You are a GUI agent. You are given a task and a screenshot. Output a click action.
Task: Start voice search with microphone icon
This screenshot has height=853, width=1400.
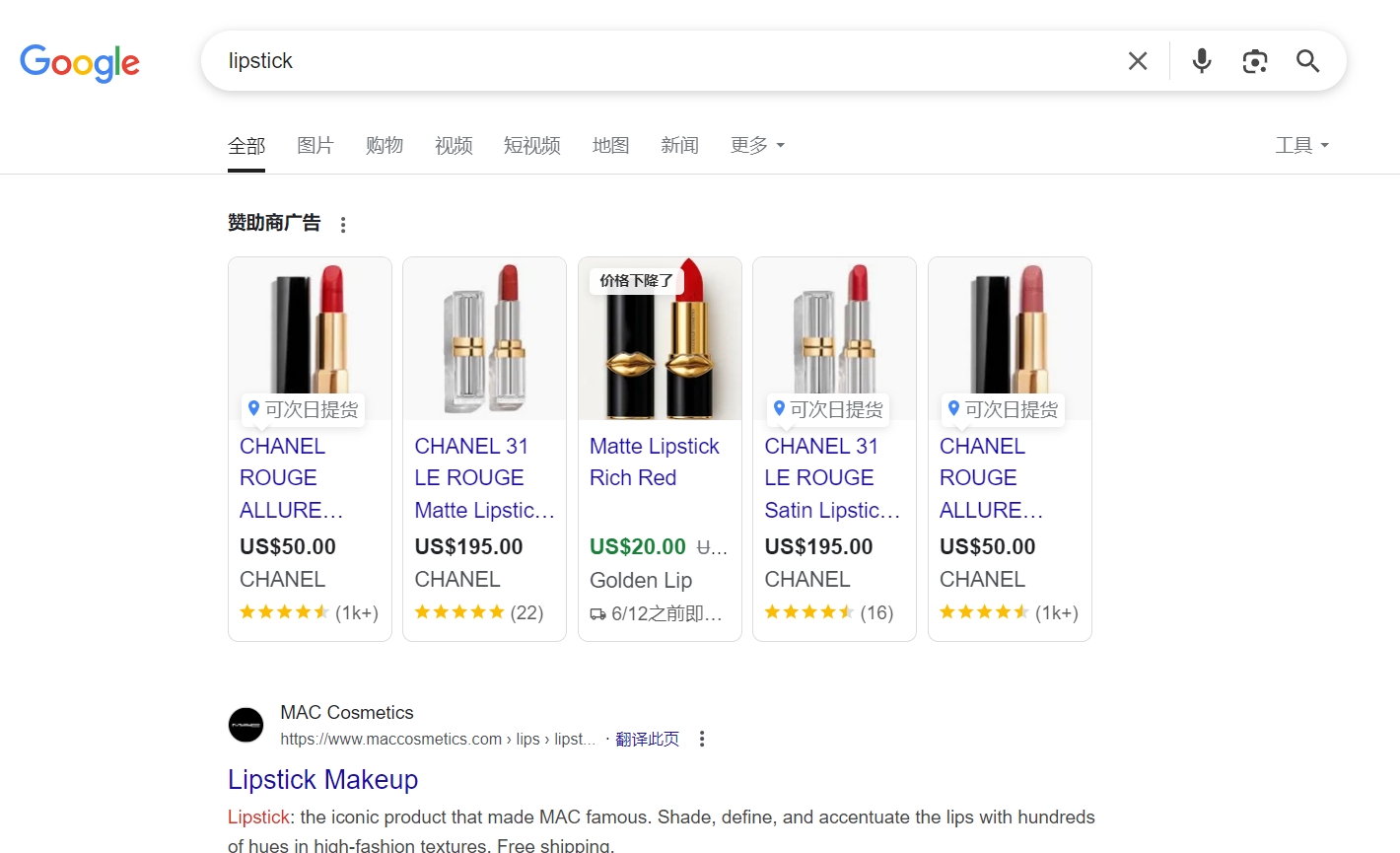tap(1202, 61)
